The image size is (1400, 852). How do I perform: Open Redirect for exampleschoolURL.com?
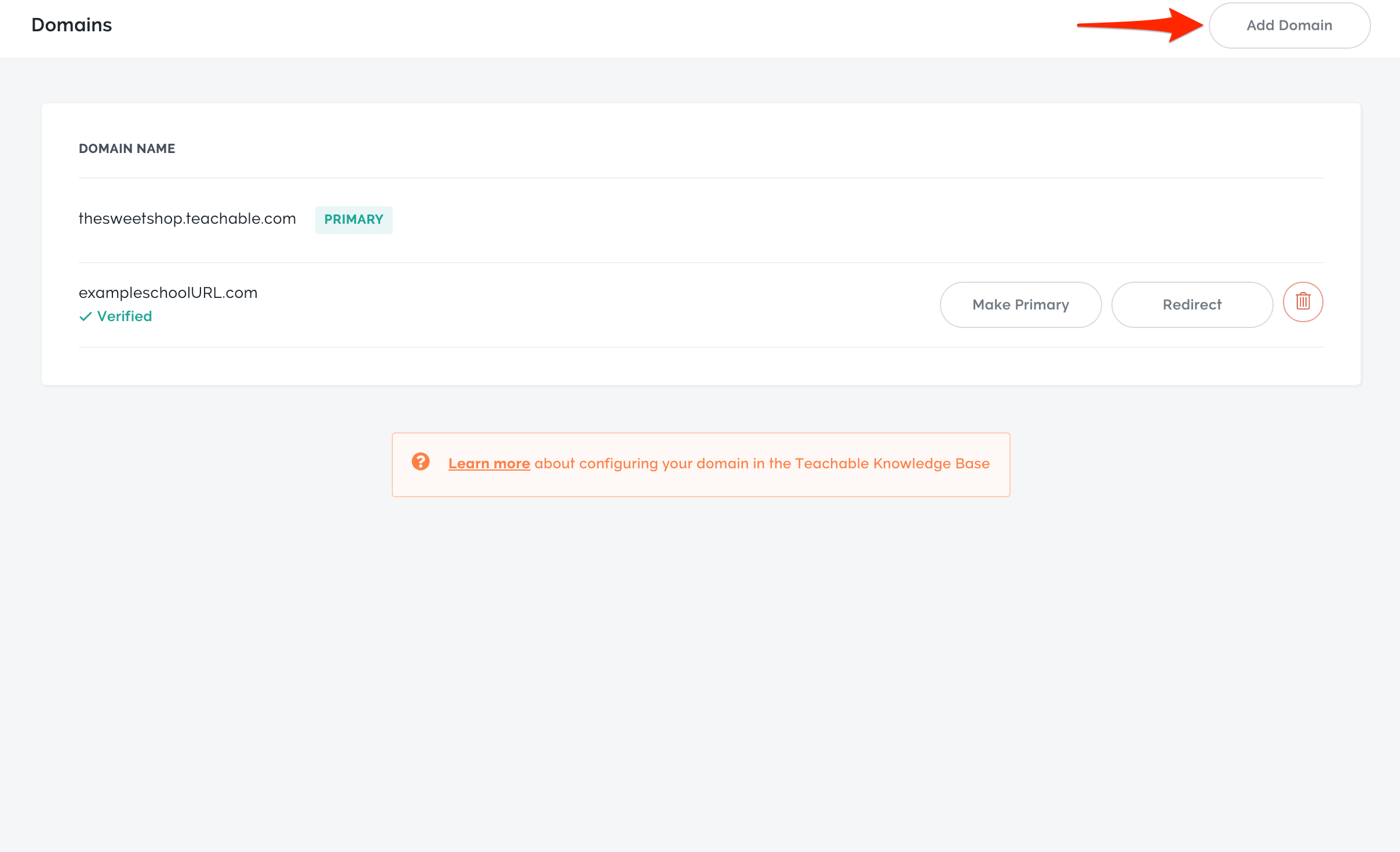click(1192, 305)
